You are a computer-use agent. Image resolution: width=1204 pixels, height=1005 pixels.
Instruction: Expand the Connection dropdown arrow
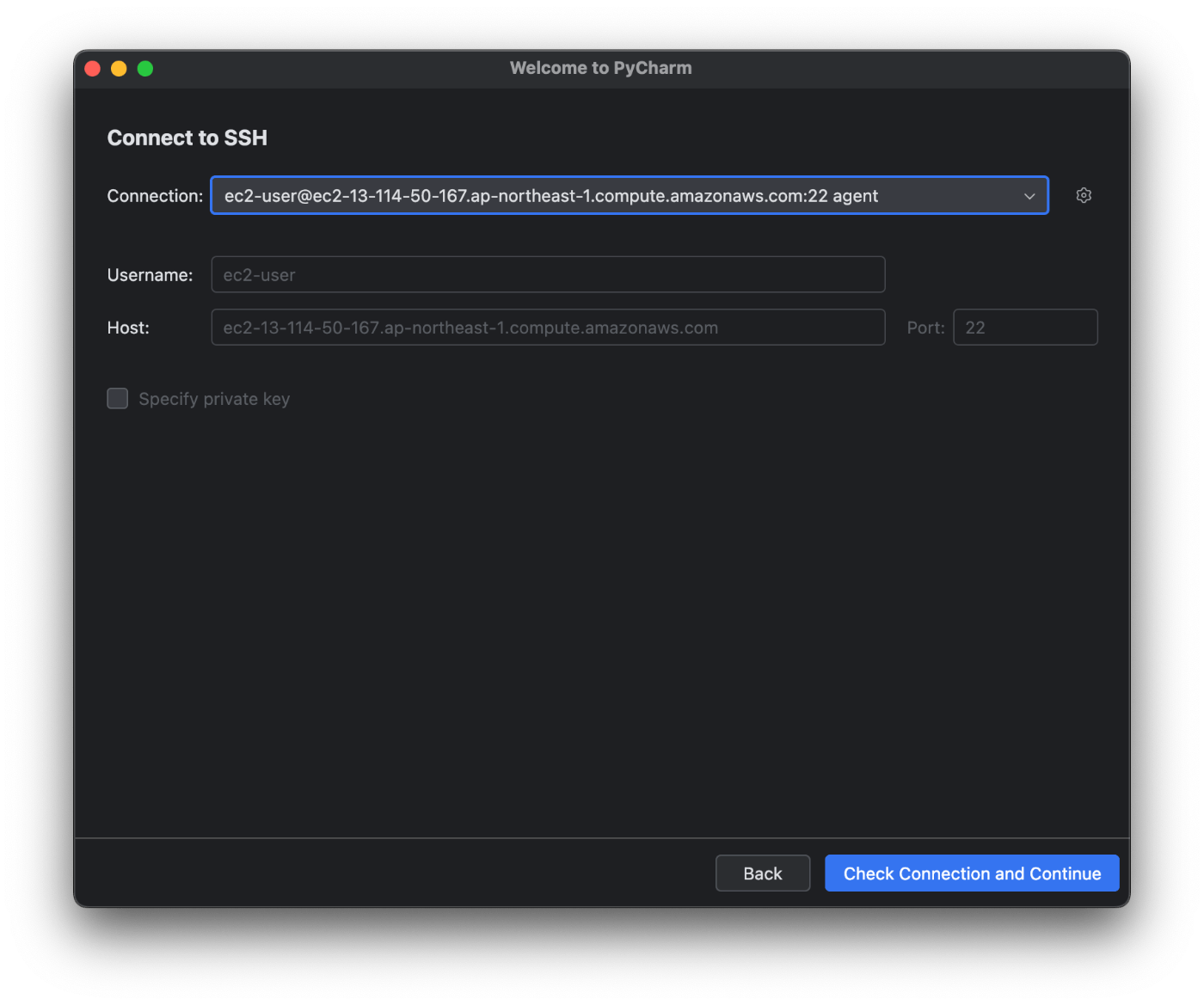(x=1029, y=196)
